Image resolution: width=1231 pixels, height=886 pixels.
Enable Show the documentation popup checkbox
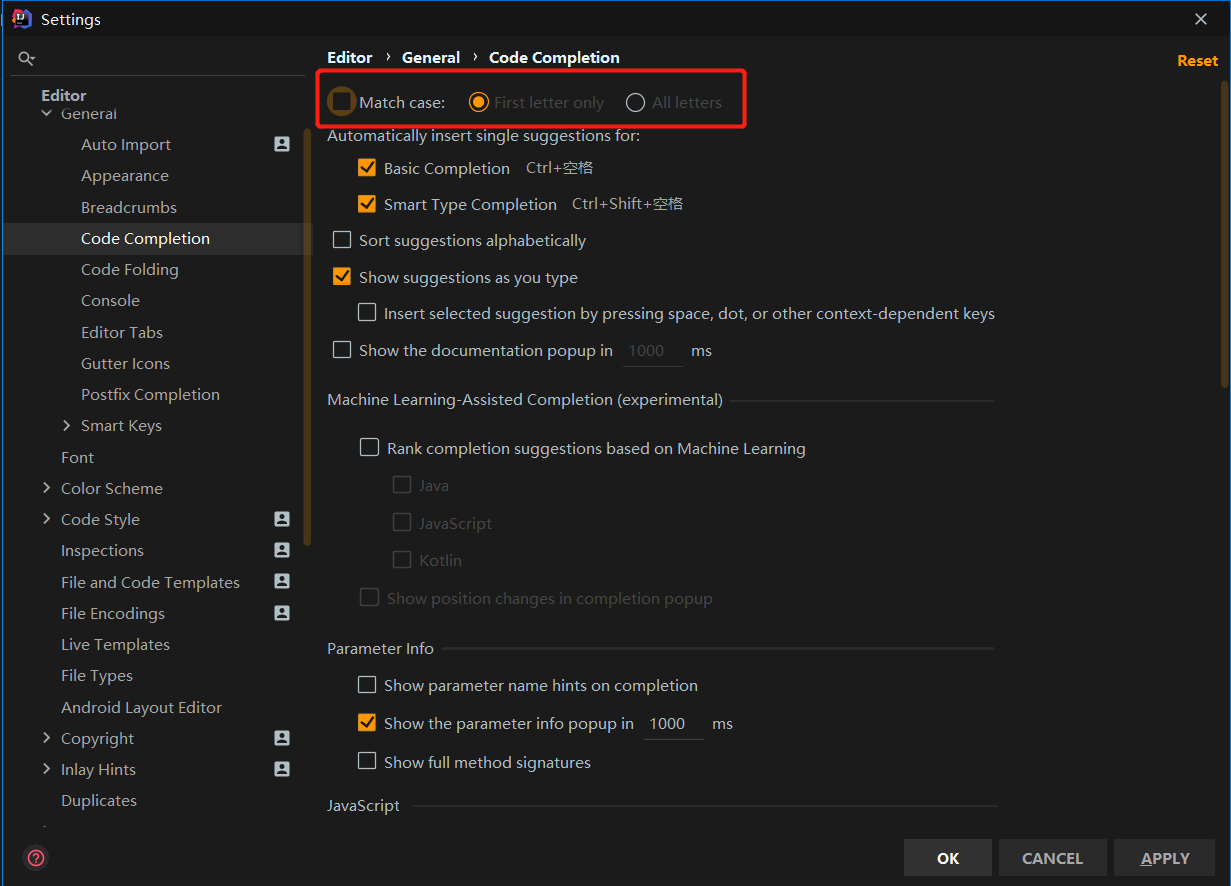pos(342,350)
